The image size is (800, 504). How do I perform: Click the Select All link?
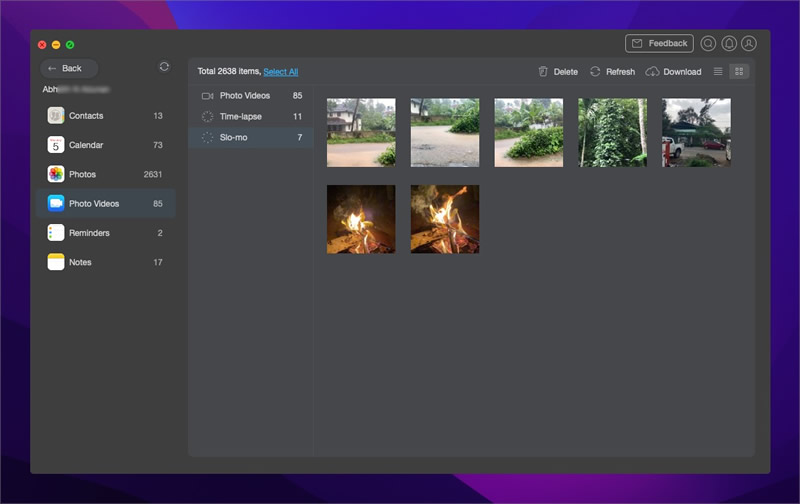click(x=281, y=72)
